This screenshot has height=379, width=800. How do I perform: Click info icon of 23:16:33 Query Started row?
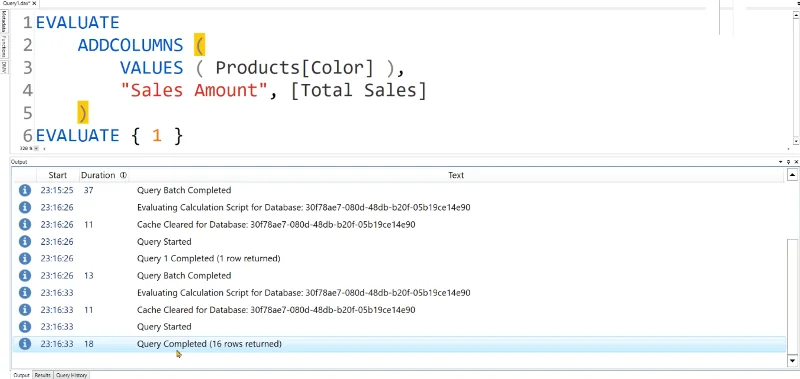[24, 326]
